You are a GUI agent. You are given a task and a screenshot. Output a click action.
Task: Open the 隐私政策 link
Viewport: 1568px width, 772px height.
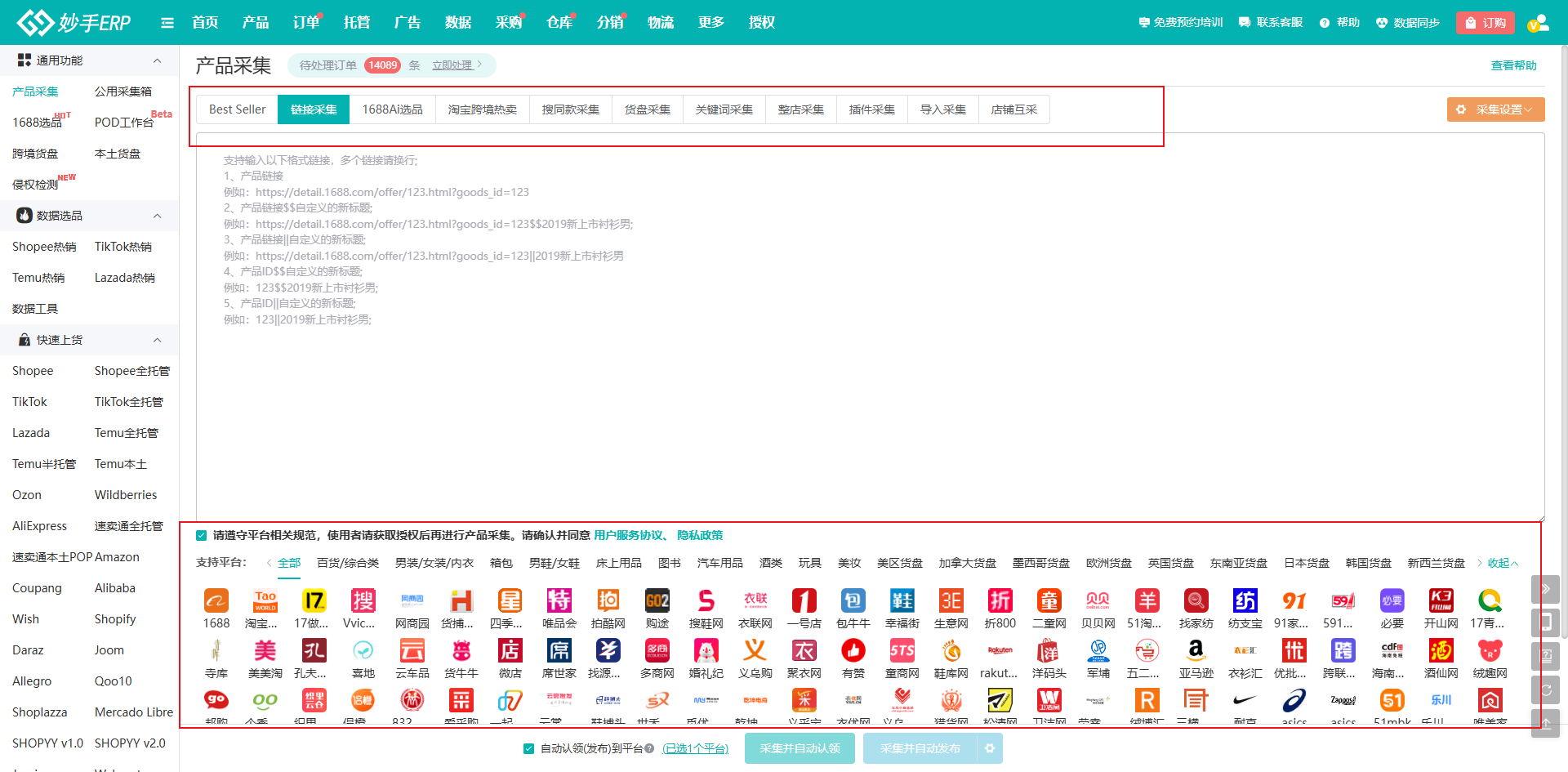click(x=700, y=536)
